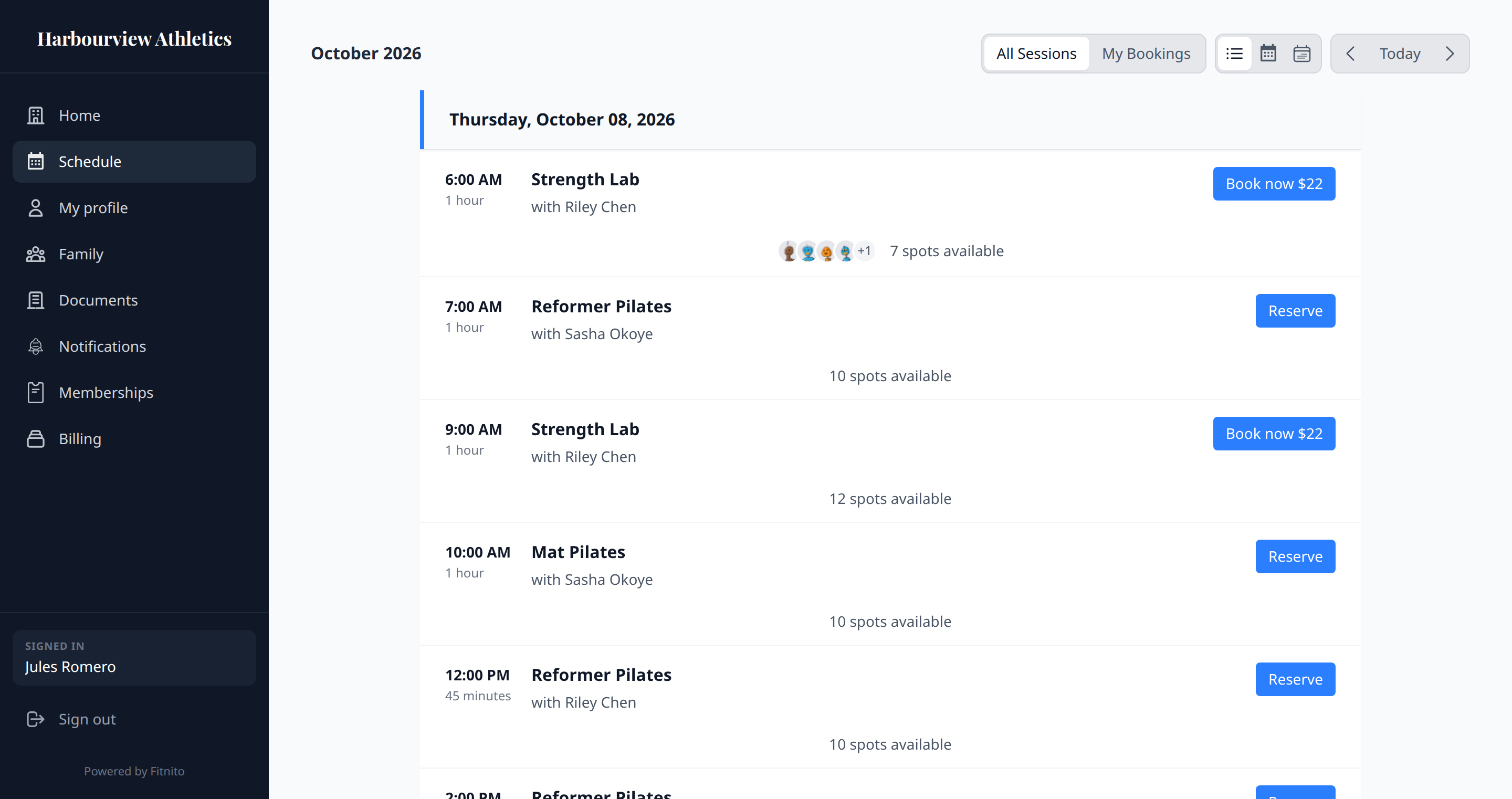Toggle to My Bookings view
The image size is (1512, 799).
pos(1146,54)
